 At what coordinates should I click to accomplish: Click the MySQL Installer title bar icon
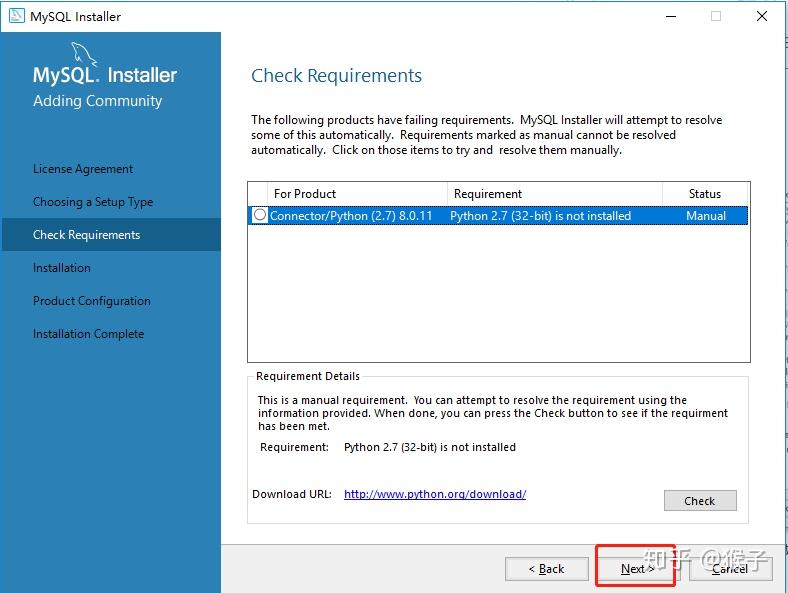pos(16,16)
